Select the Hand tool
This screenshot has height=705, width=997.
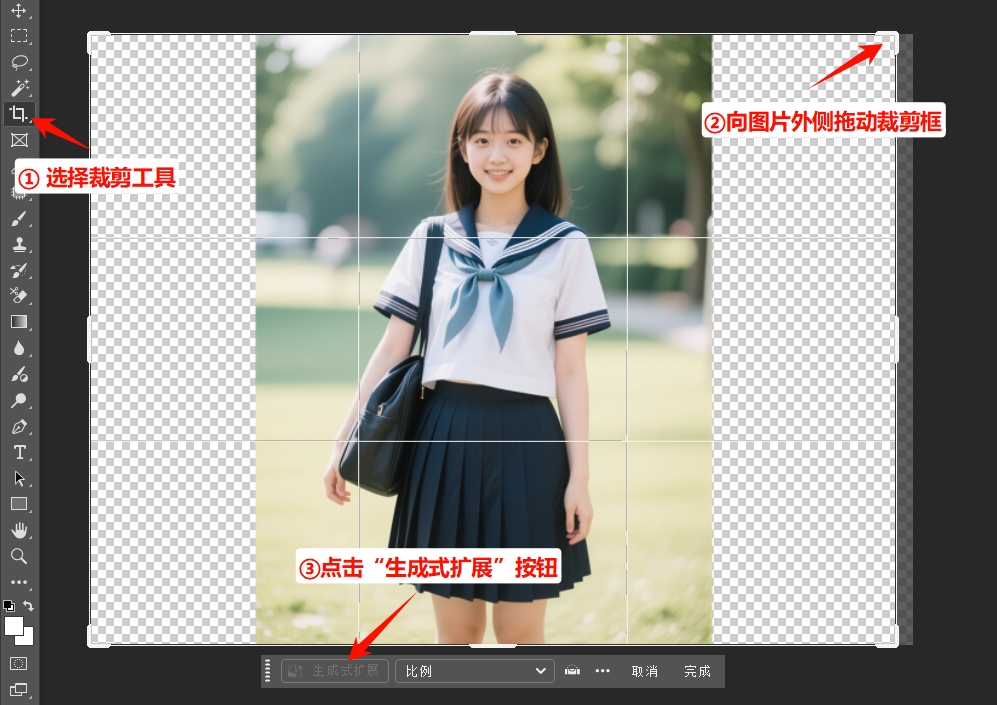coord(19,530)
